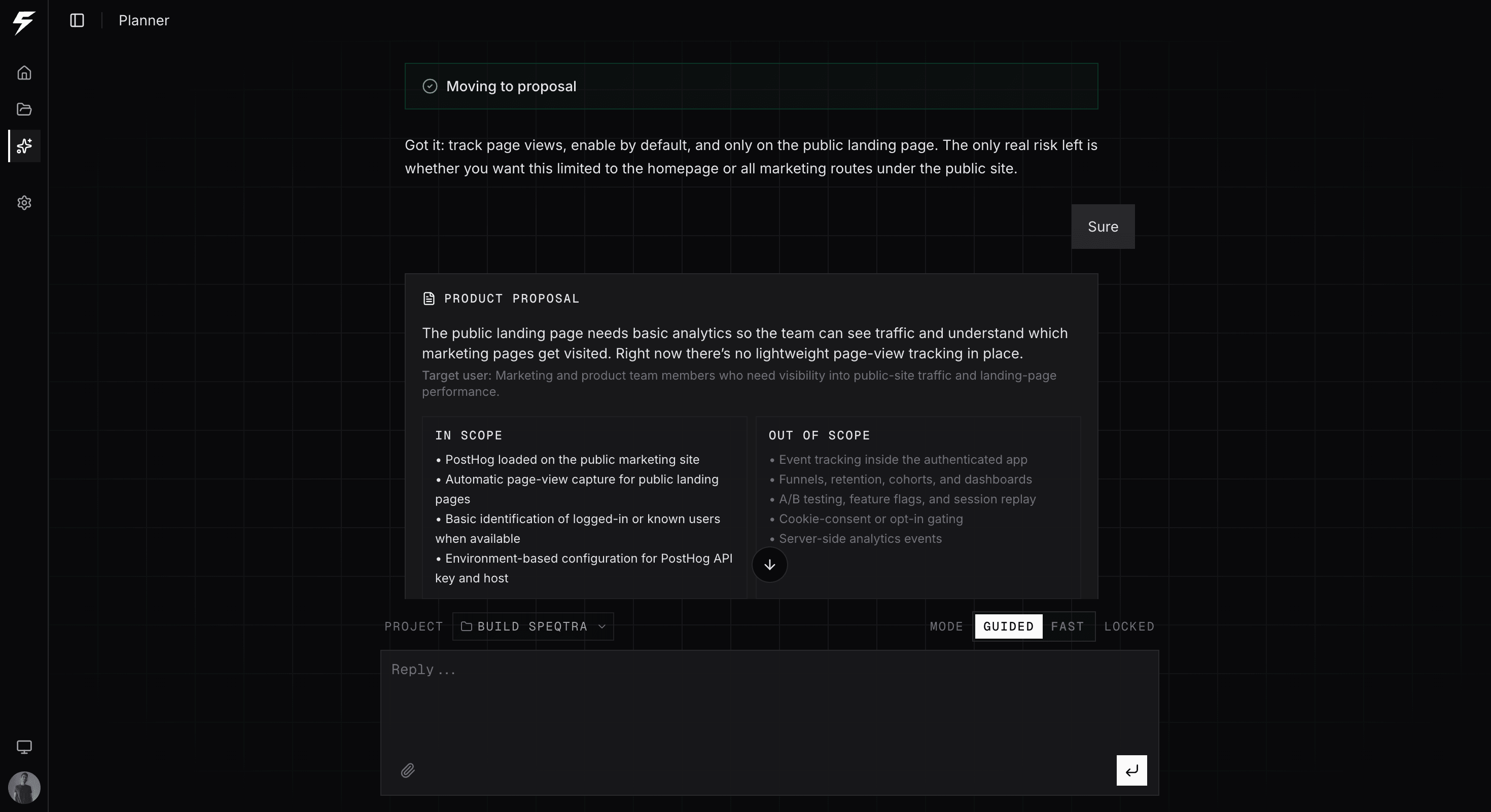Click the document icon beside Product Proposal
Viewport: 1491px width, 812px height.
coord(429,299)
